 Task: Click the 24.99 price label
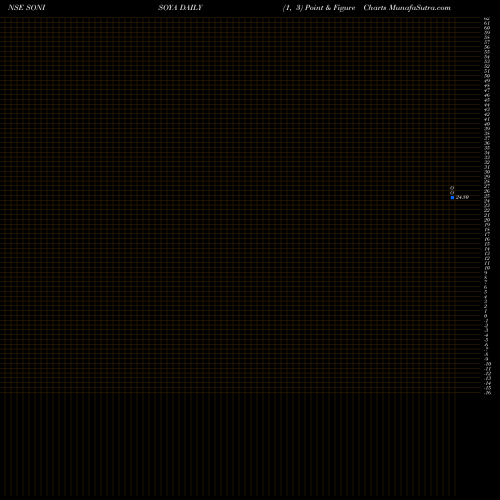(x=462, y=197)
